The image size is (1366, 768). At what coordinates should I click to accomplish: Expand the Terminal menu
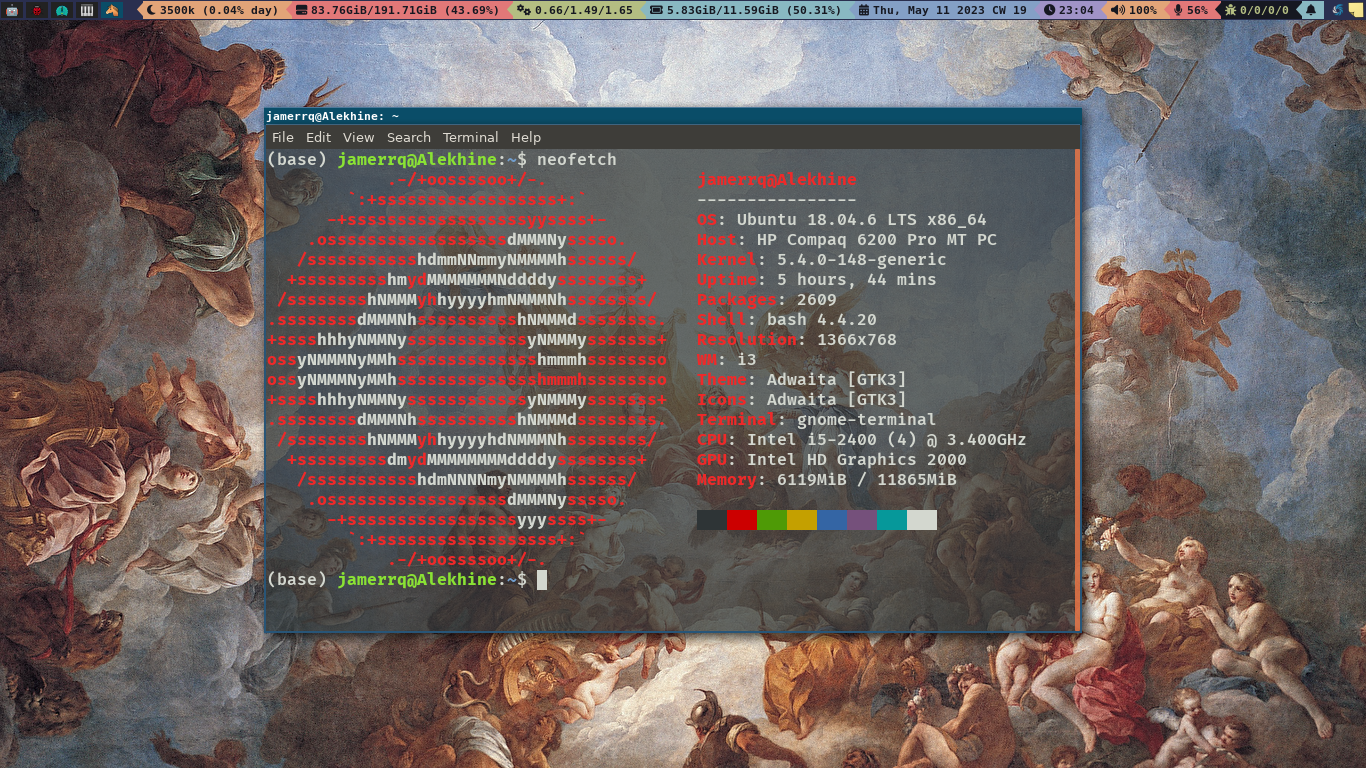coord(470,138)
